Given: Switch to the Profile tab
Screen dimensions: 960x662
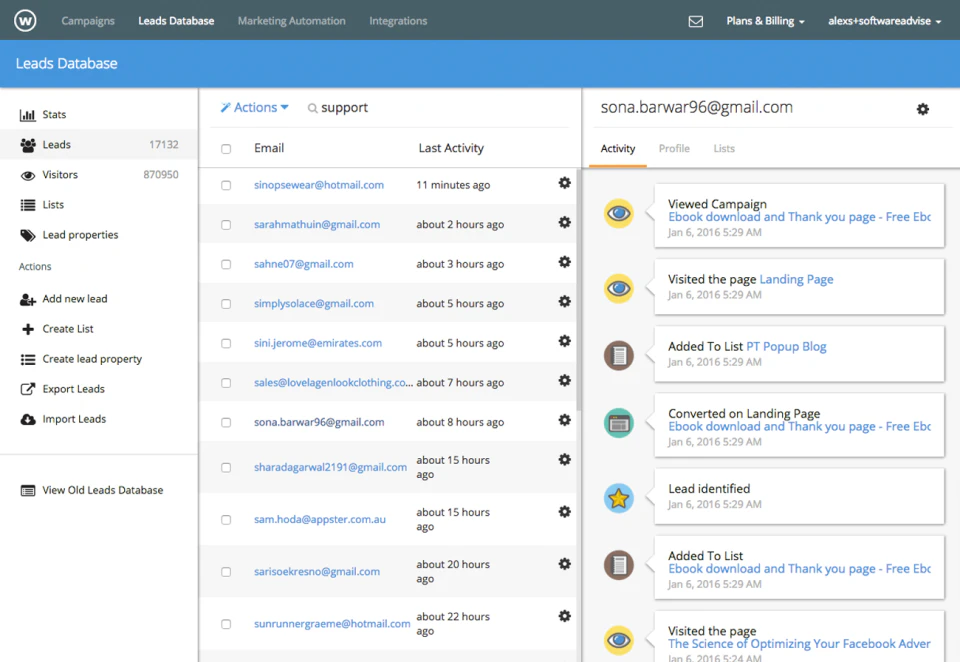Looking at the screenshot, I should click(674, 147).
